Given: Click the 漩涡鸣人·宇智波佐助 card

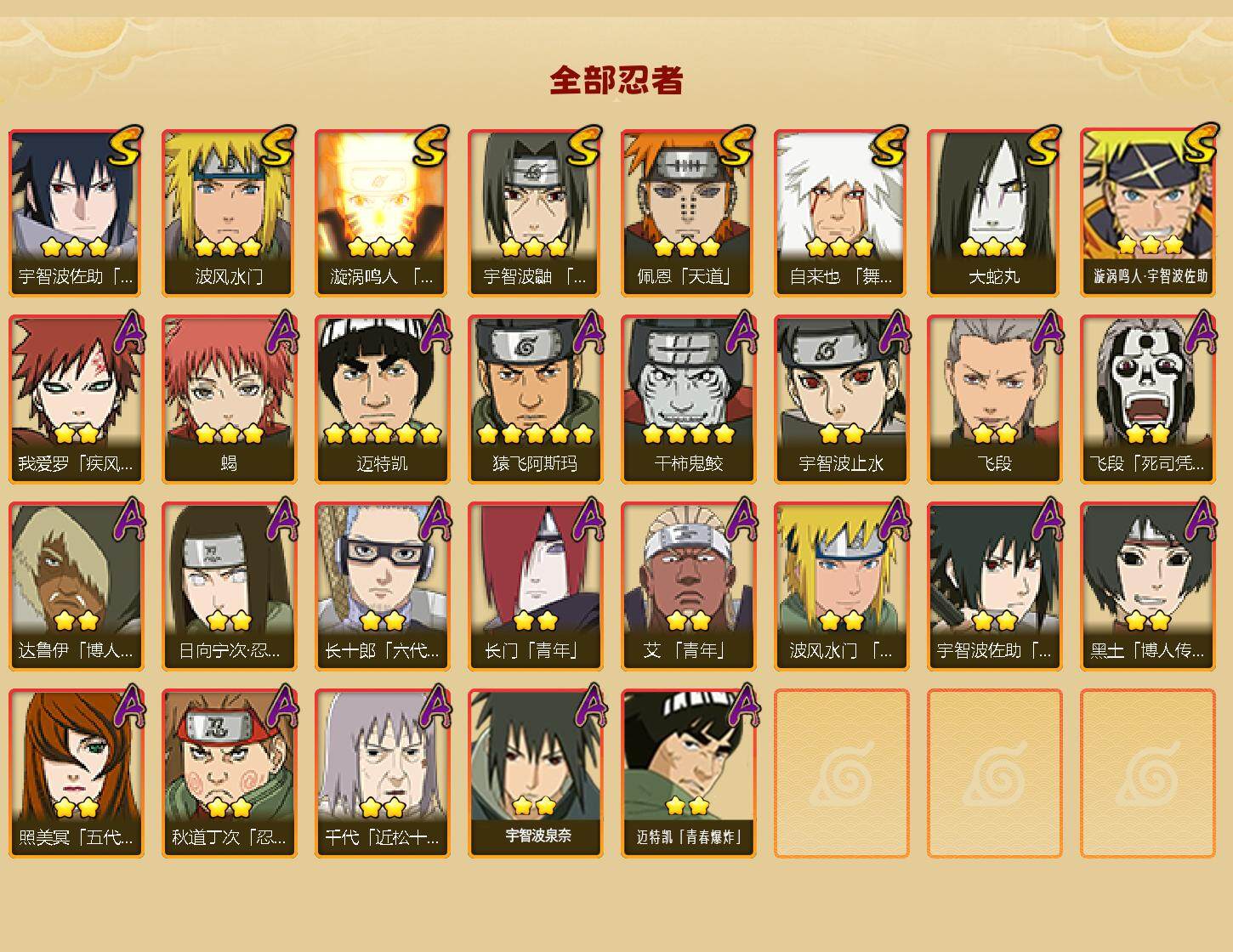Looking at the screenshot, I should pos(1148,212).
